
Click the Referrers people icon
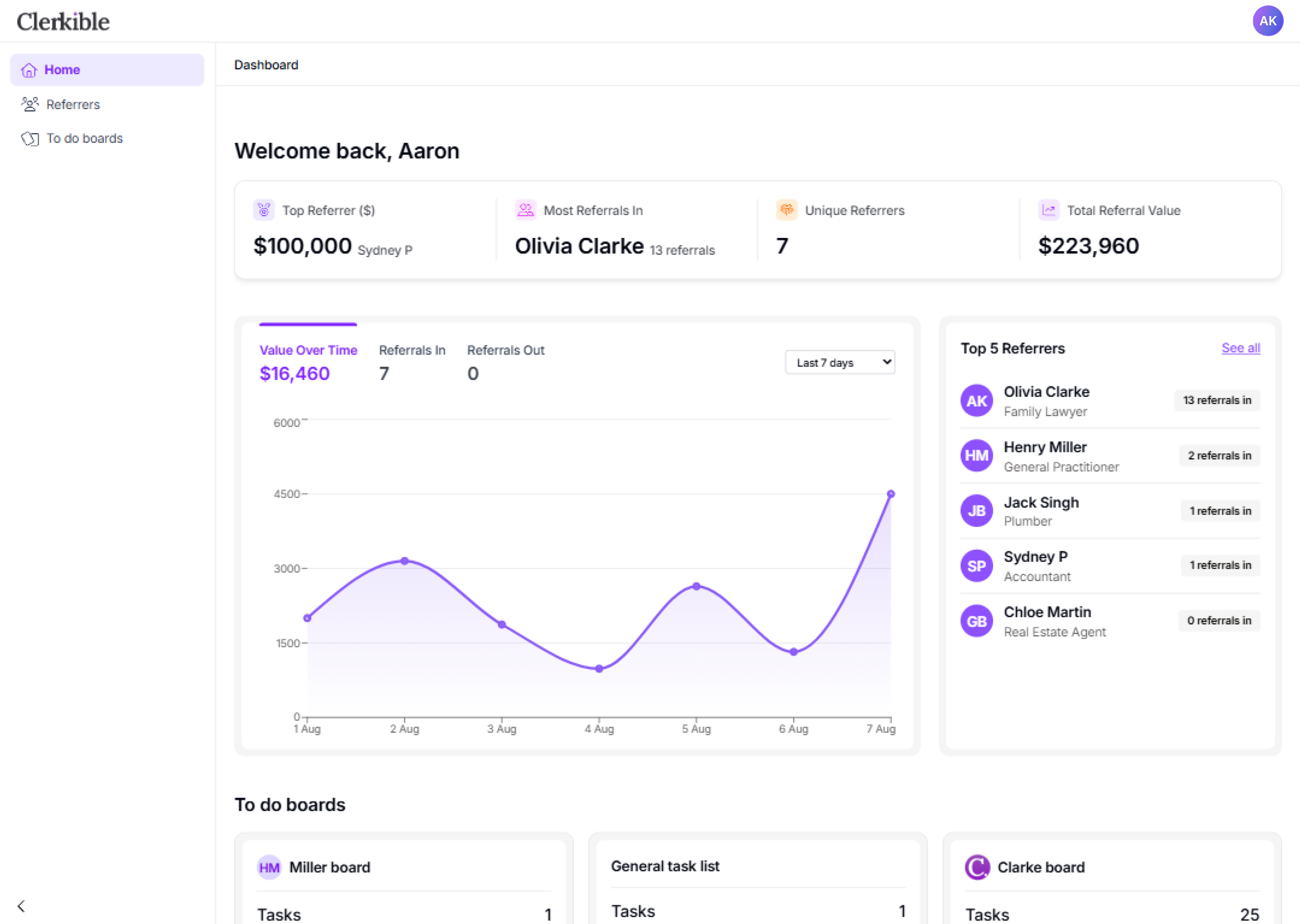pos(30,104)
